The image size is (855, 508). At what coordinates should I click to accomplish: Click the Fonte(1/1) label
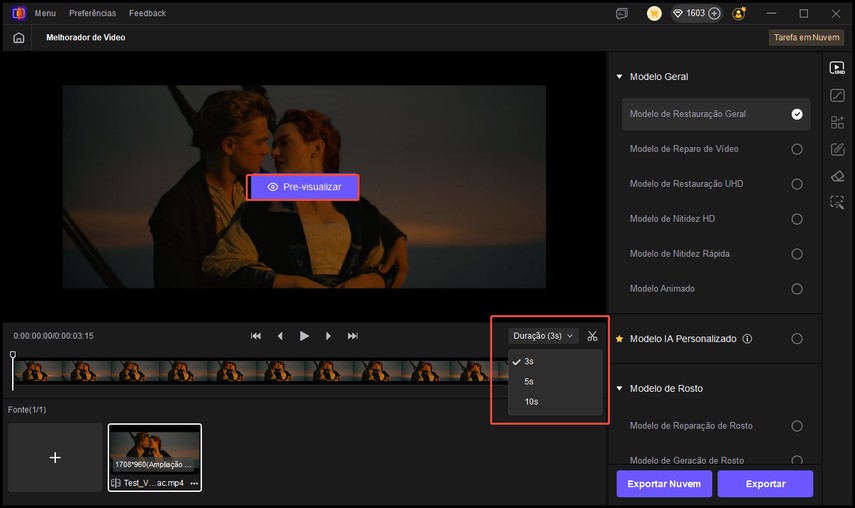pos(27,409)
